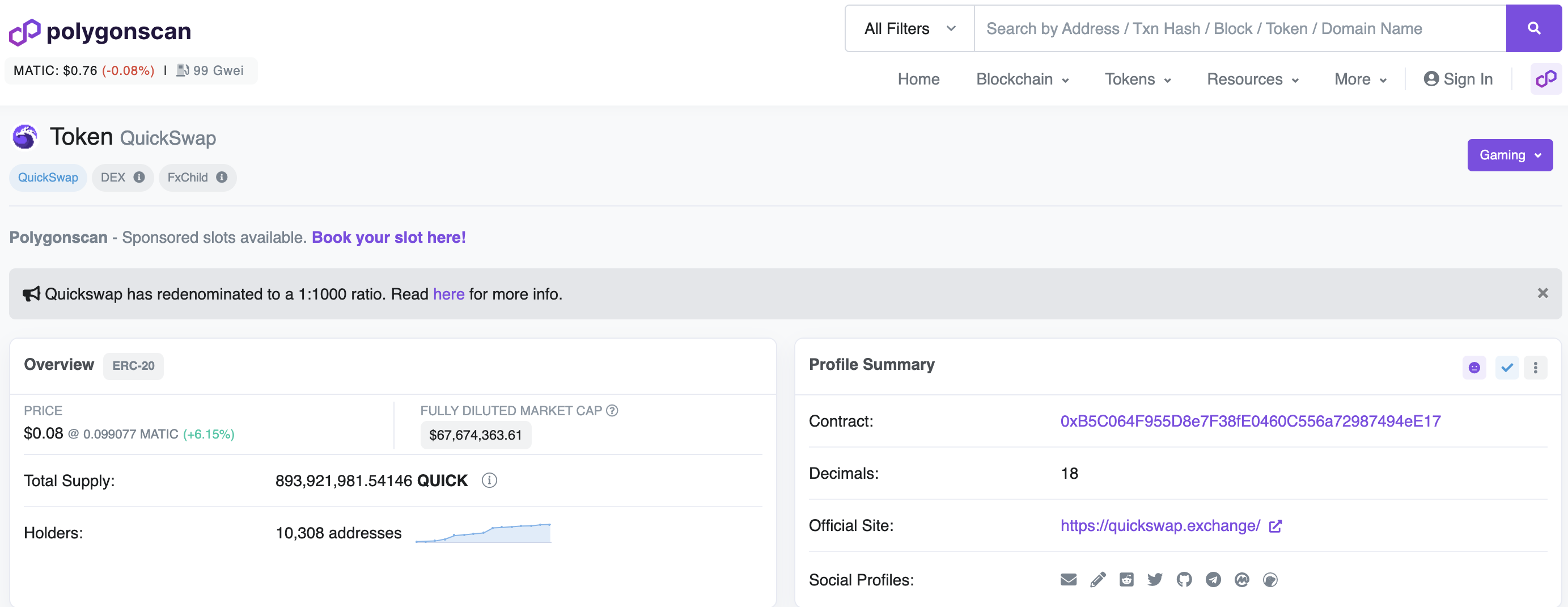Click the polygonscan logo
Image resolution: width=1568 pixels, height=607 pixels.
(x=100, y=31)
